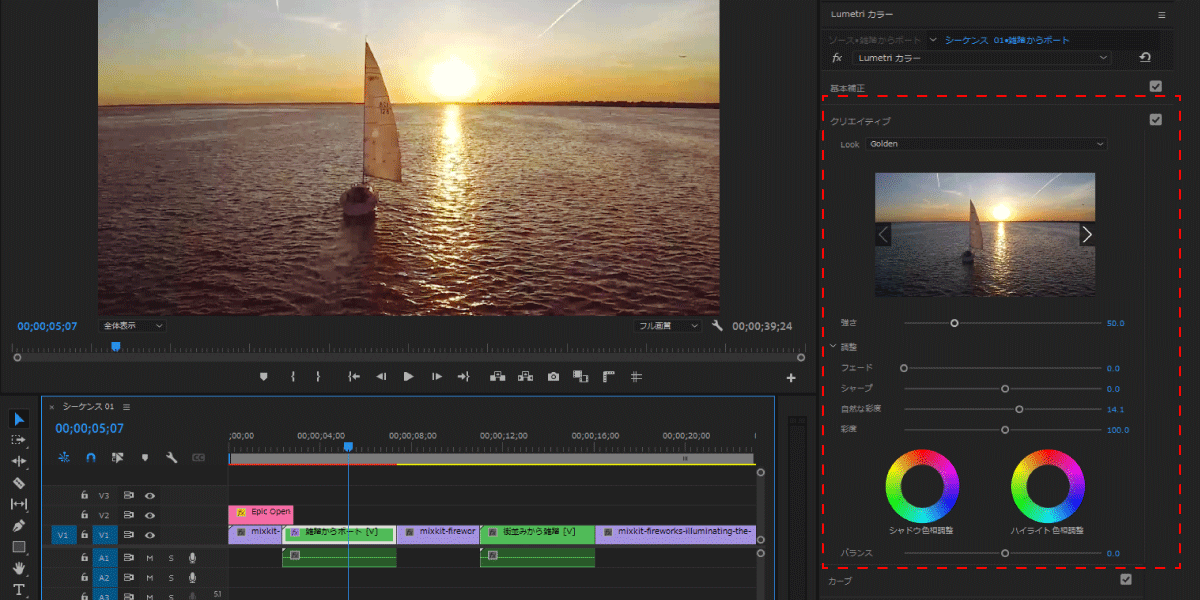Open the comparison view button
1200x600 pixels.
point(580,377)
